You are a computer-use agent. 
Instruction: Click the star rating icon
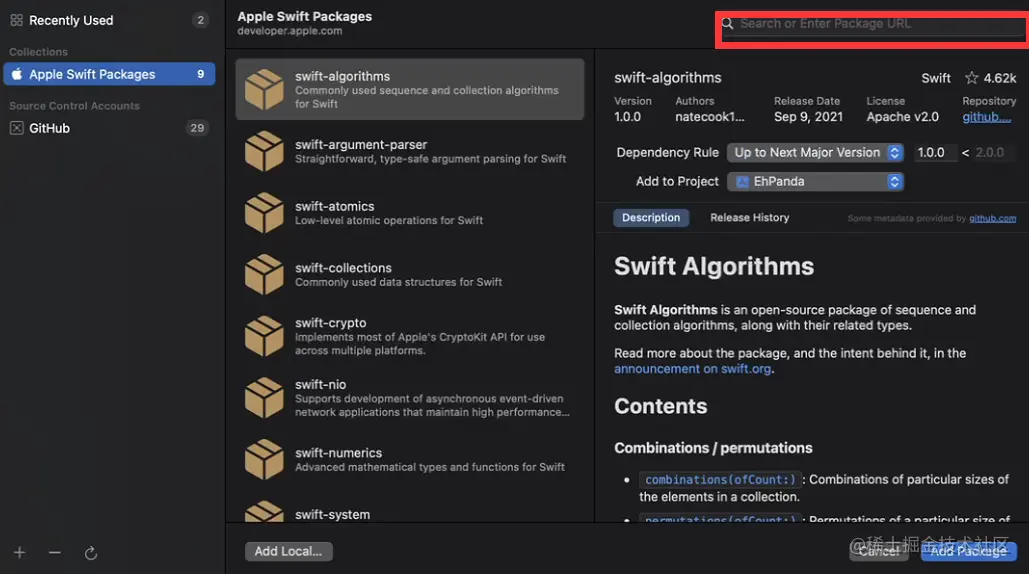[971, 78]
